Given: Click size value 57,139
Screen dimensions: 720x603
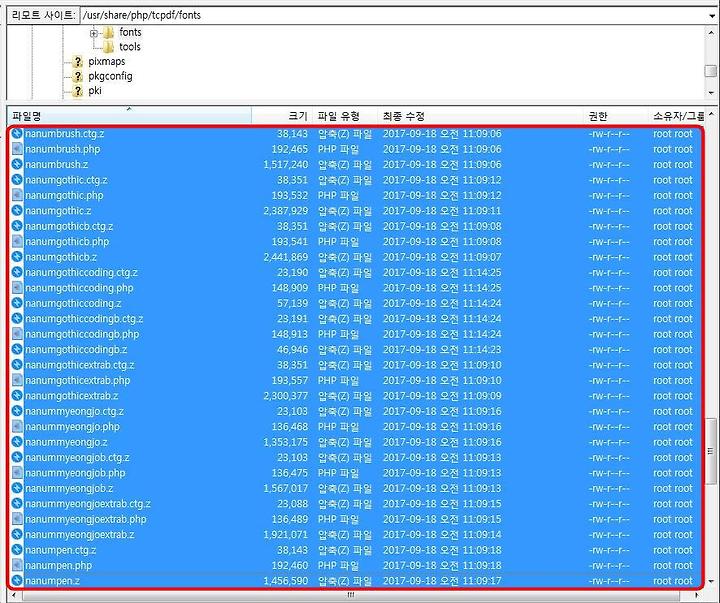Looking at the screenshot, I should pyautogui.click(x=292, y=303).
